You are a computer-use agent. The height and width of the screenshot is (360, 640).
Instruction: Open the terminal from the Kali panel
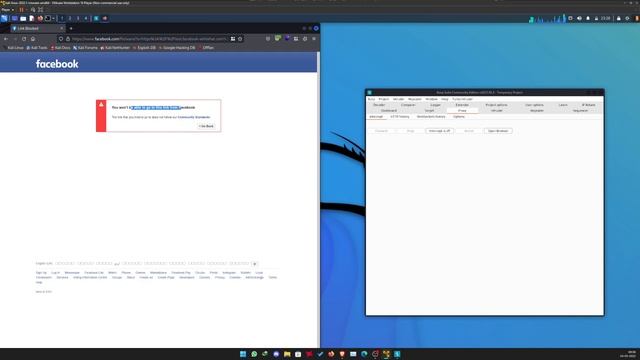click(48, 18)
